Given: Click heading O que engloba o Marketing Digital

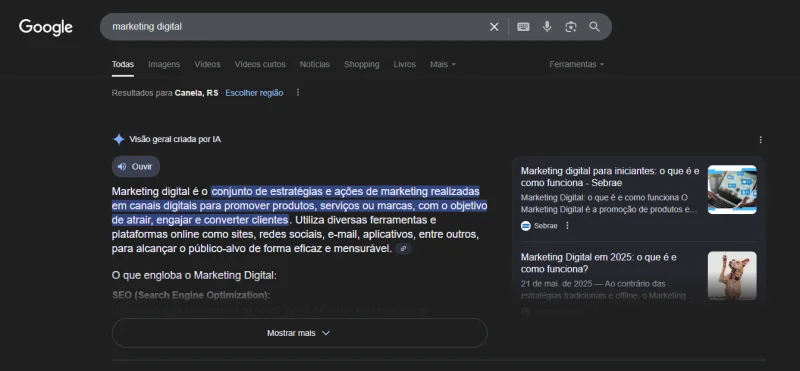Looking at the screenshot, I should [x=194, y=276].
